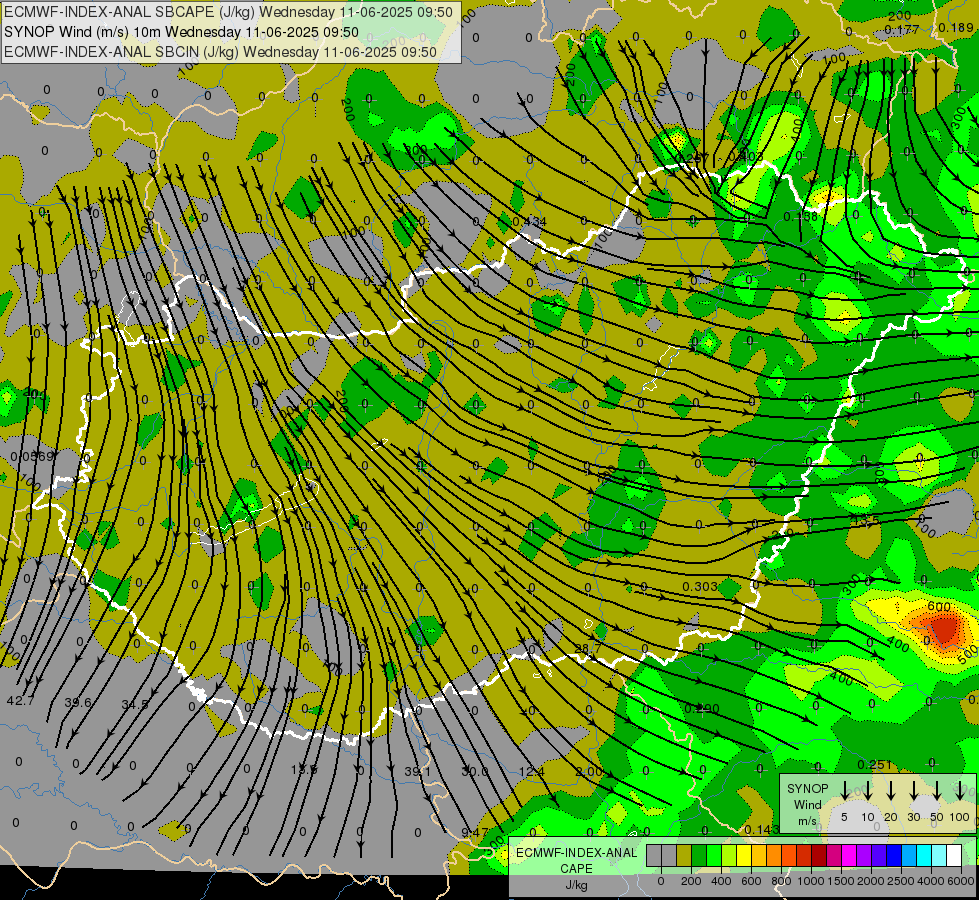
Task: Click the 20 m/s wind arrow in legend
Action: [x=891, y=790]
